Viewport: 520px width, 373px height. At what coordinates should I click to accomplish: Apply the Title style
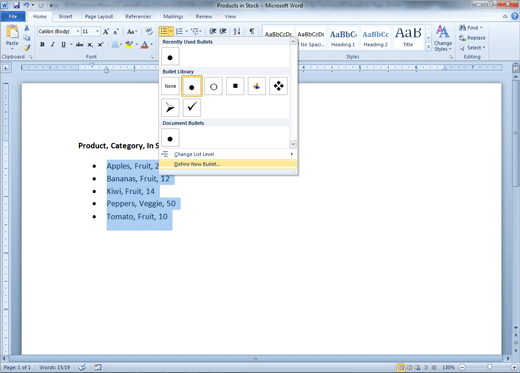coord(408,38)
